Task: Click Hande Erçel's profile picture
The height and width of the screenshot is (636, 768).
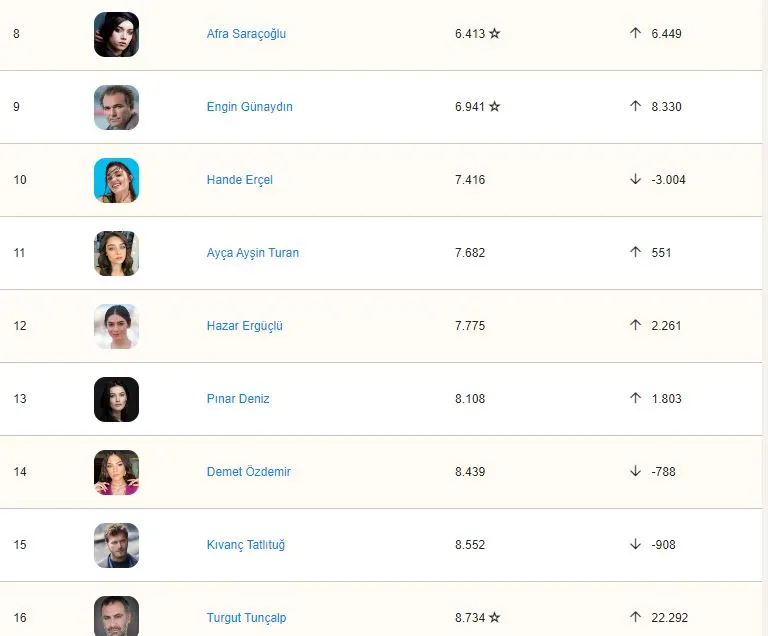Action: coord(117,180)
